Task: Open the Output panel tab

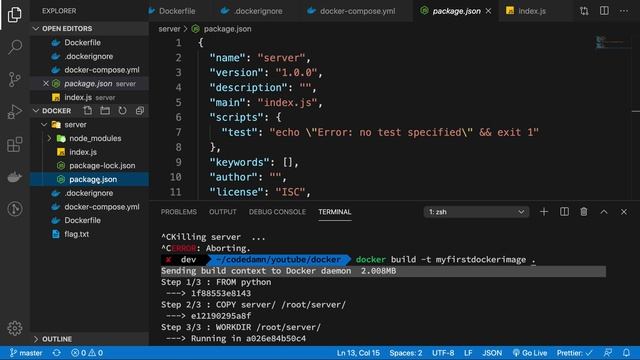Action: point(222,212)
